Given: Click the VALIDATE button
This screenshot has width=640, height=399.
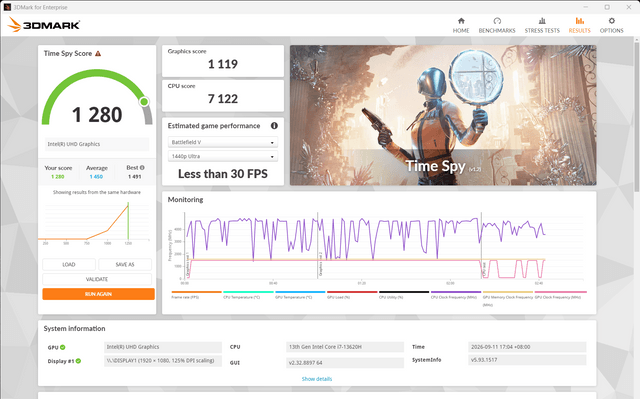Looking at the screenshot, I should point(97,279).
